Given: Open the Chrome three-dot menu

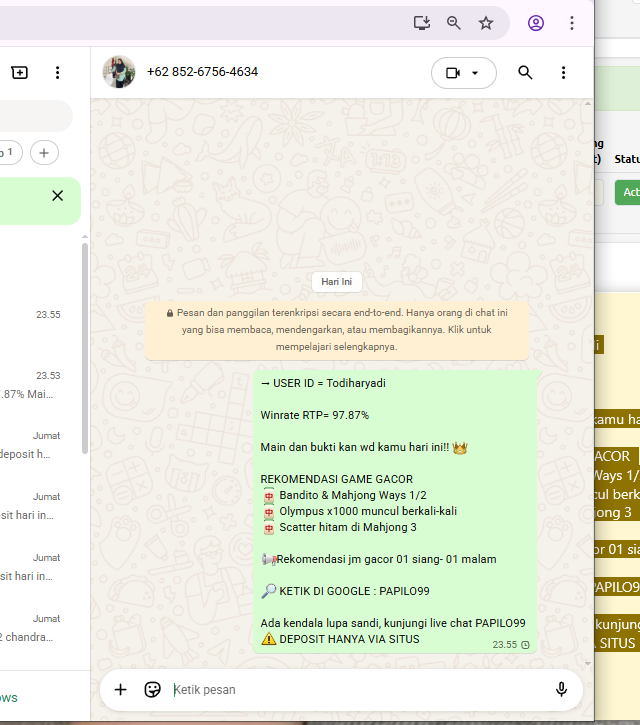Looking at the screenshot, I should tap(572, 23).
